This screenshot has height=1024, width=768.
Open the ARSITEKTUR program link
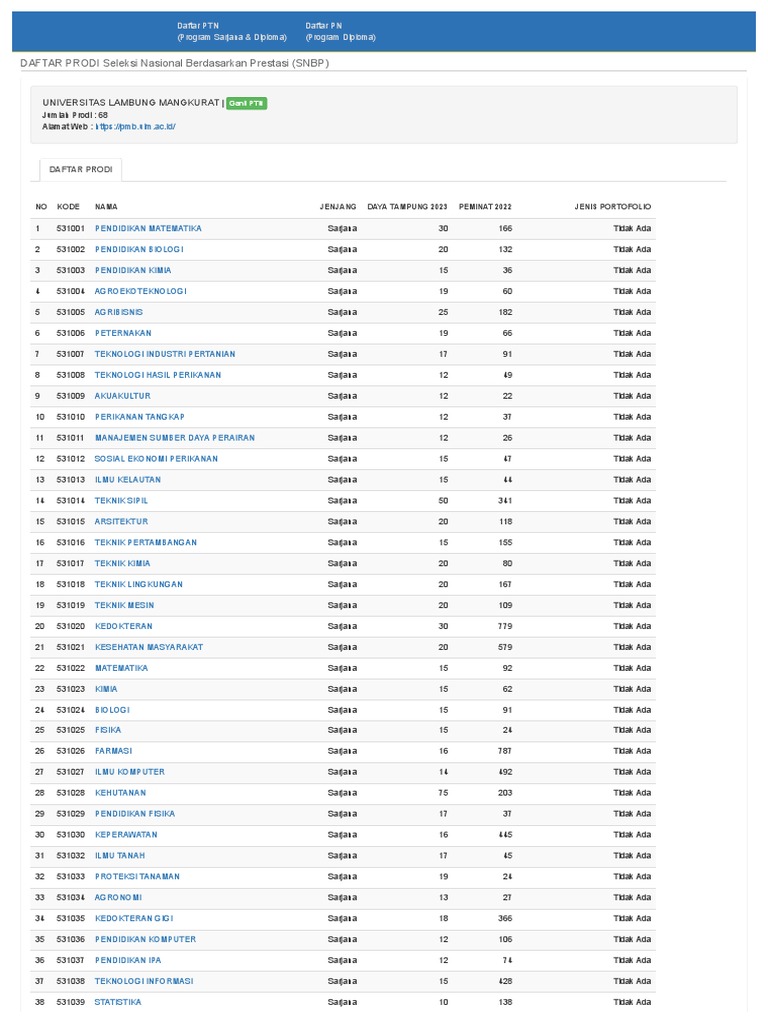(121, 521)
